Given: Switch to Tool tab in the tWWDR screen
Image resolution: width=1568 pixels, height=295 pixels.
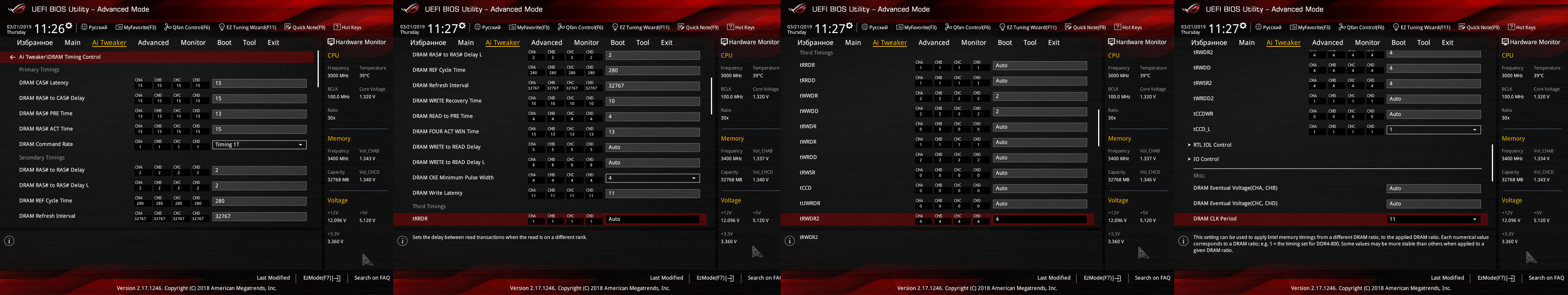Looking at the screenshot, I should 1030,43.
